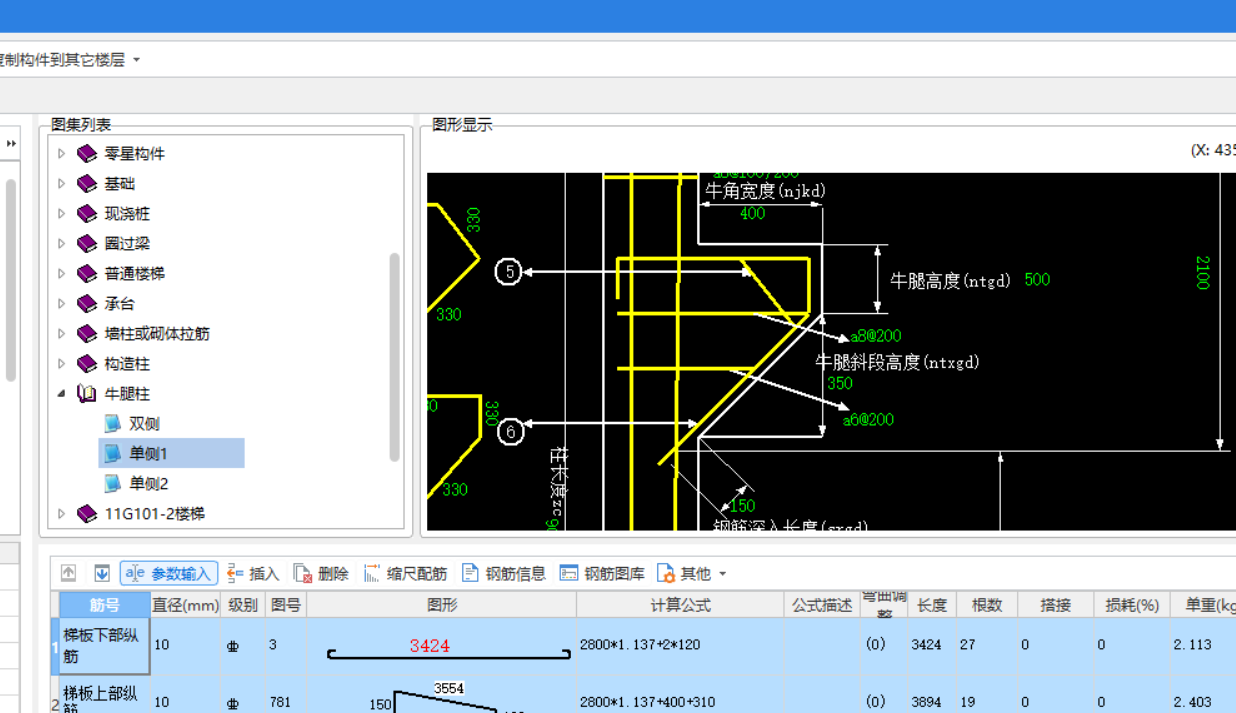This screenshot has width=1236, height=713.
Task: Collapse the 牛腿柱 tree node
Action: (61, 394)
